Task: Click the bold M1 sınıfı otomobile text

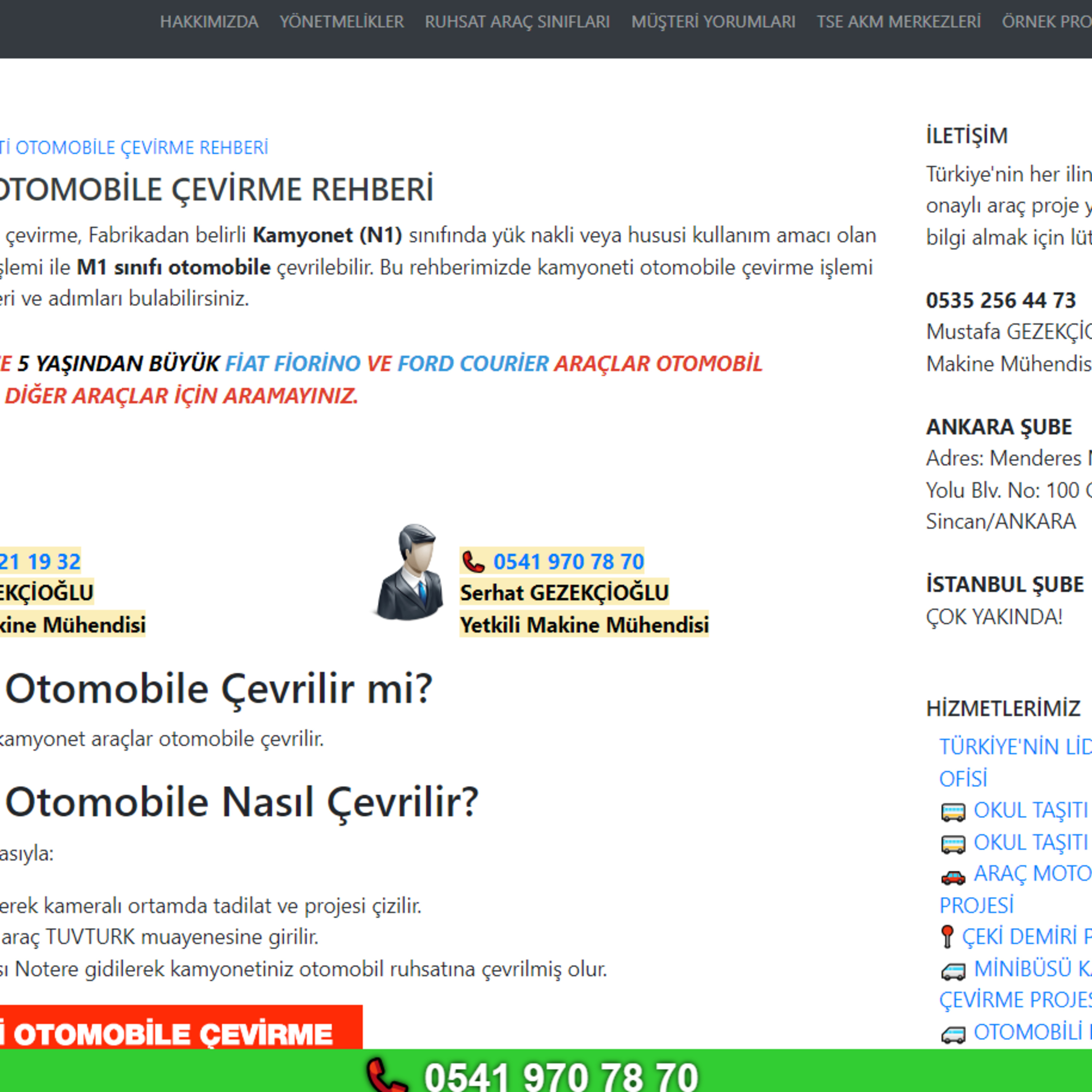Action: pos(174,267)
